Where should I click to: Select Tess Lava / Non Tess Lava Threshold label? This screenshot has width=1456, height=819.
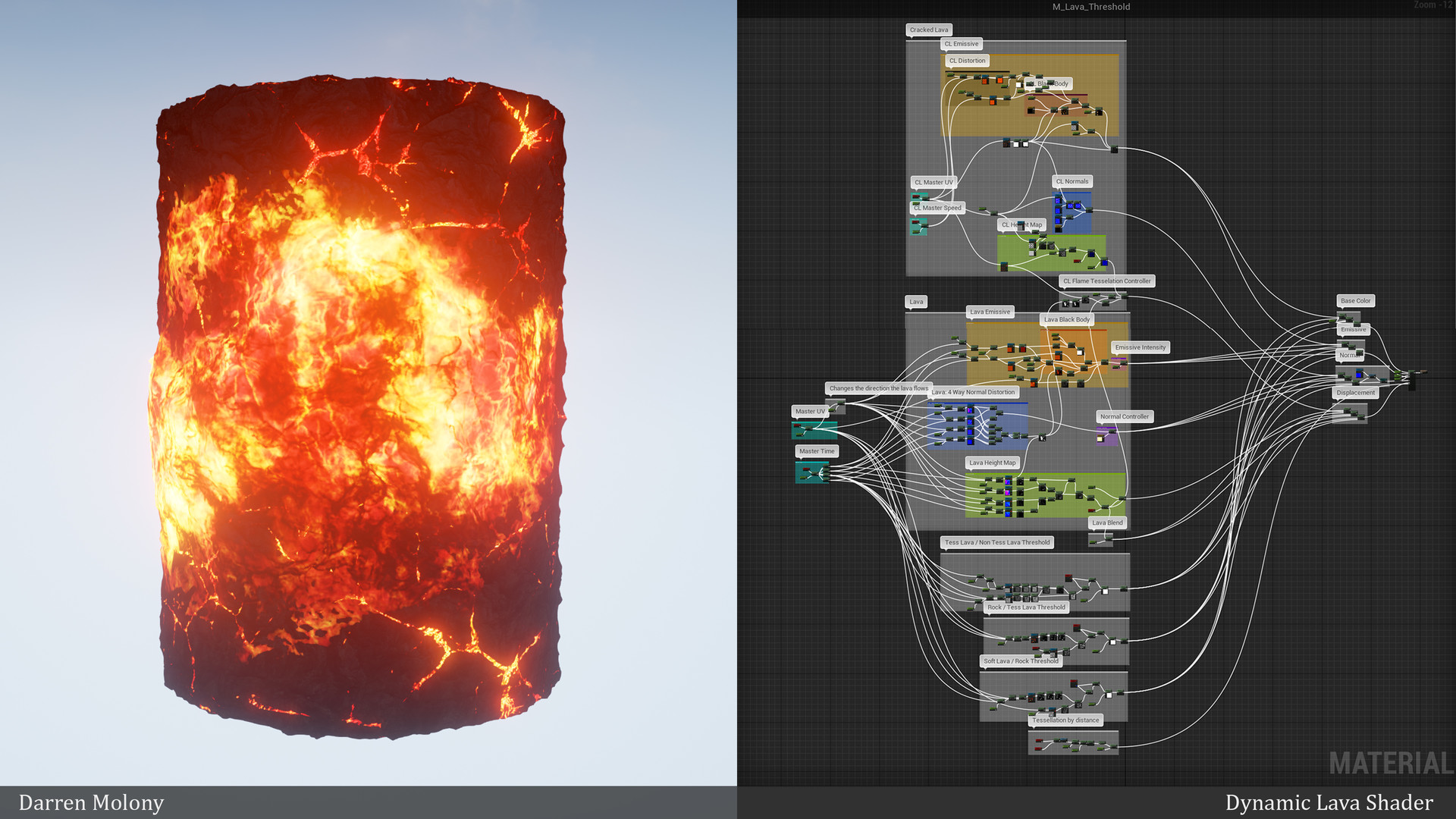coord(996,542)
